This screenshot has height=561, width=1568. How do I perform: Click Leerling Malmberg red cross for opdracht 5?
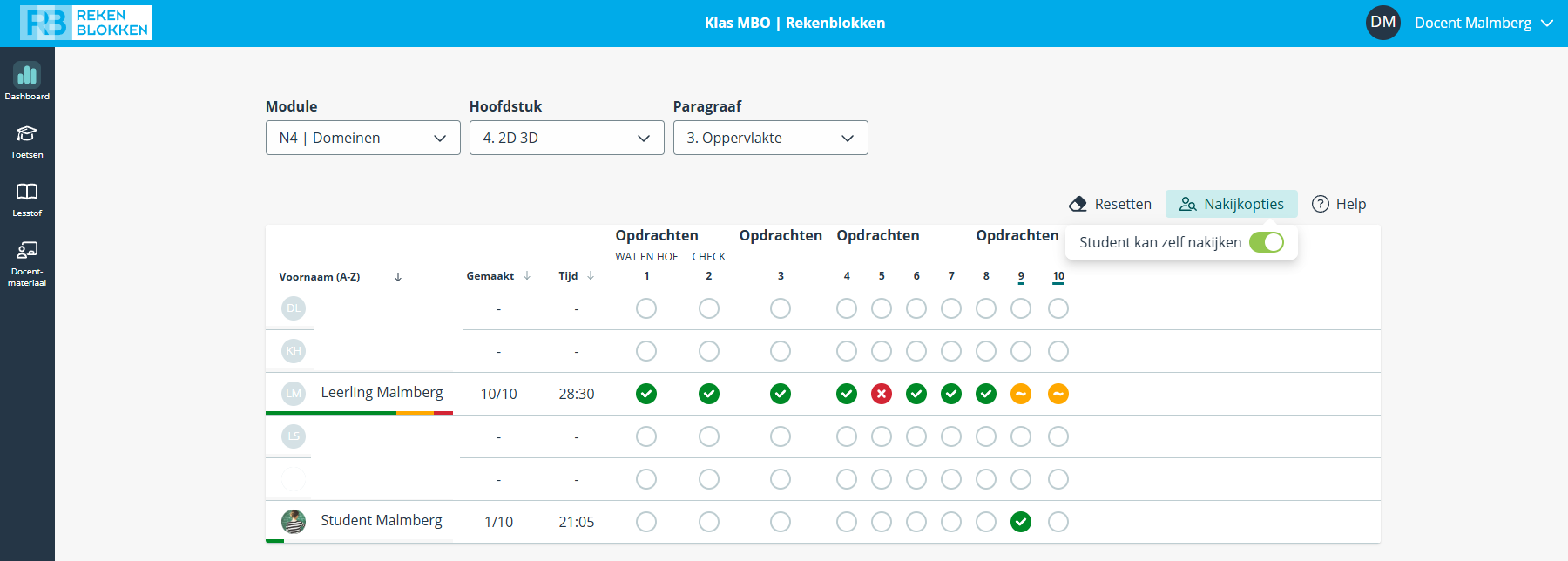(882, 394)
